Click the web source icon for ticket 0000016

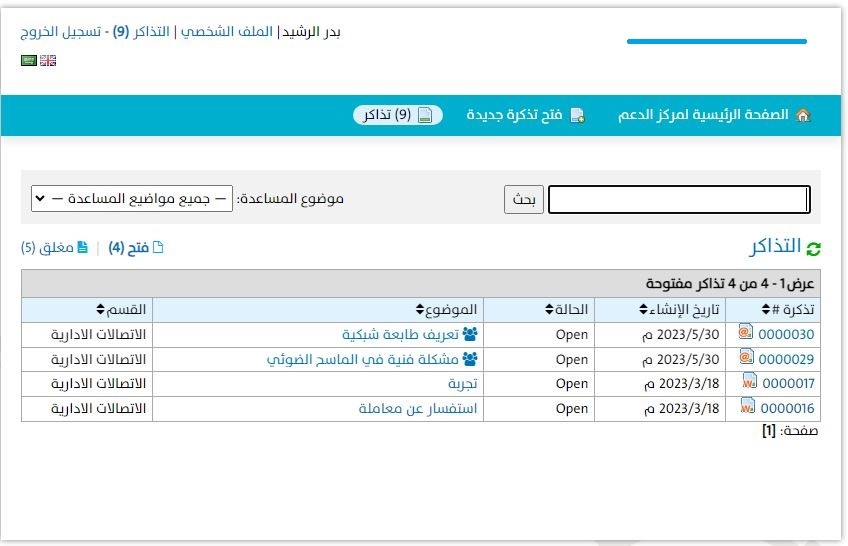coord(747,405)
